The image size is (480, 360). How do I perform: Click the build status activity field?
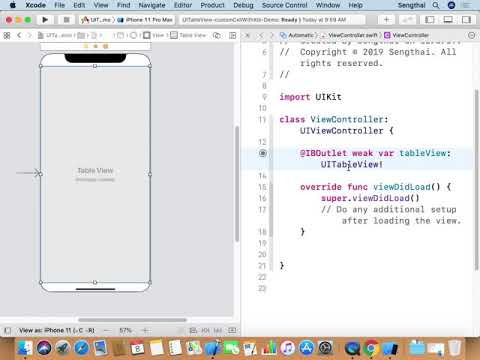(x=272, y=20)
